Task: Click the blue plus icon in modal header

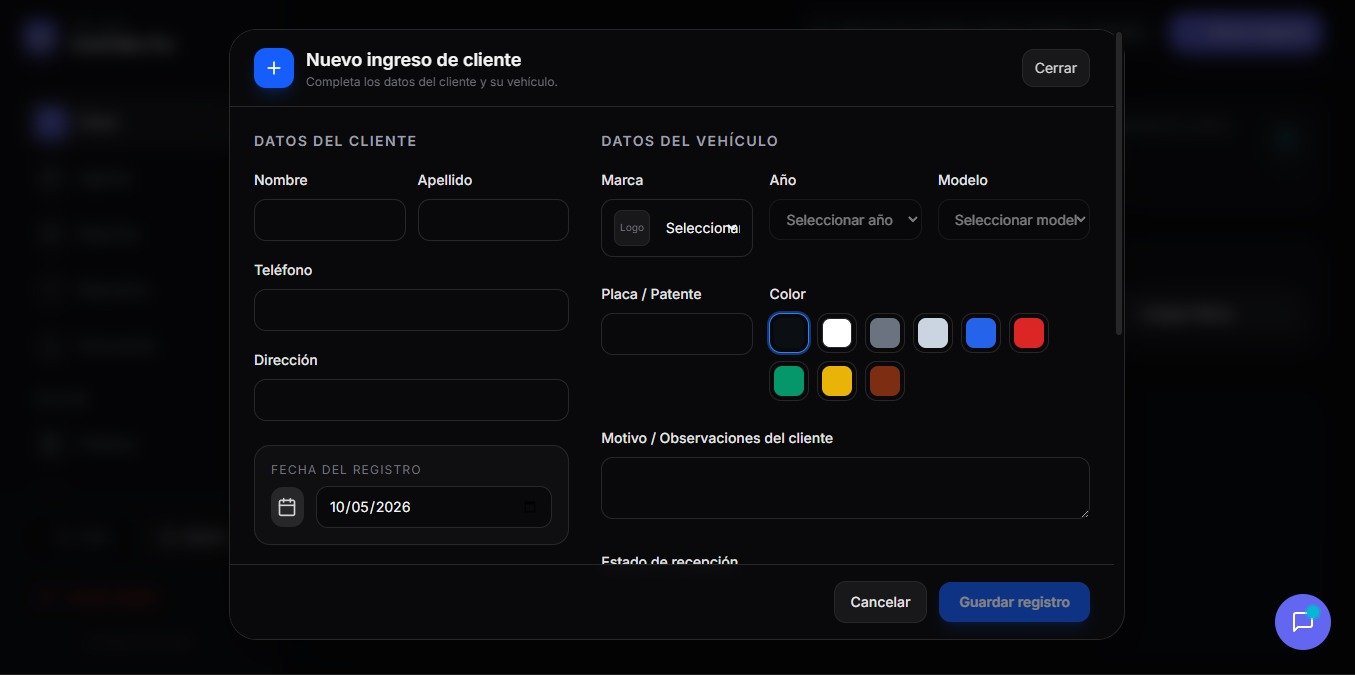Action: point(274,68)
